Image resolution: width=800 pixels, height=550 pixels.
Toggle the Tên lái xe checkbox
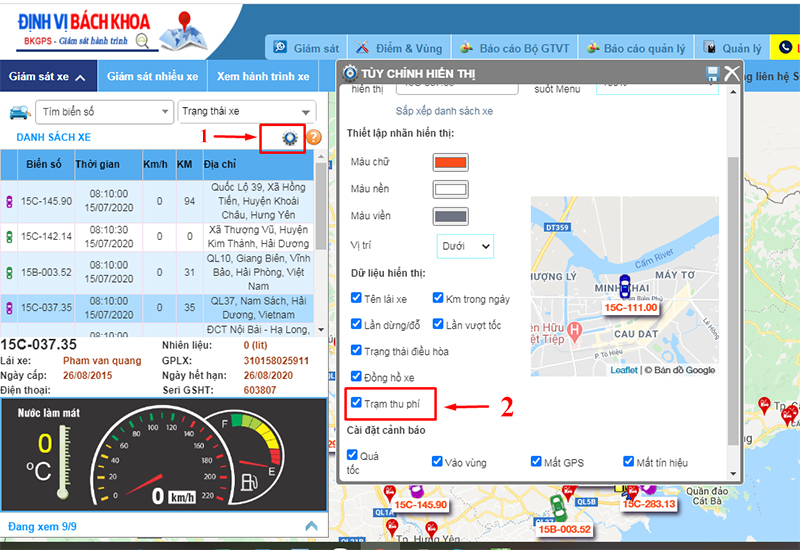click(356, 297)
